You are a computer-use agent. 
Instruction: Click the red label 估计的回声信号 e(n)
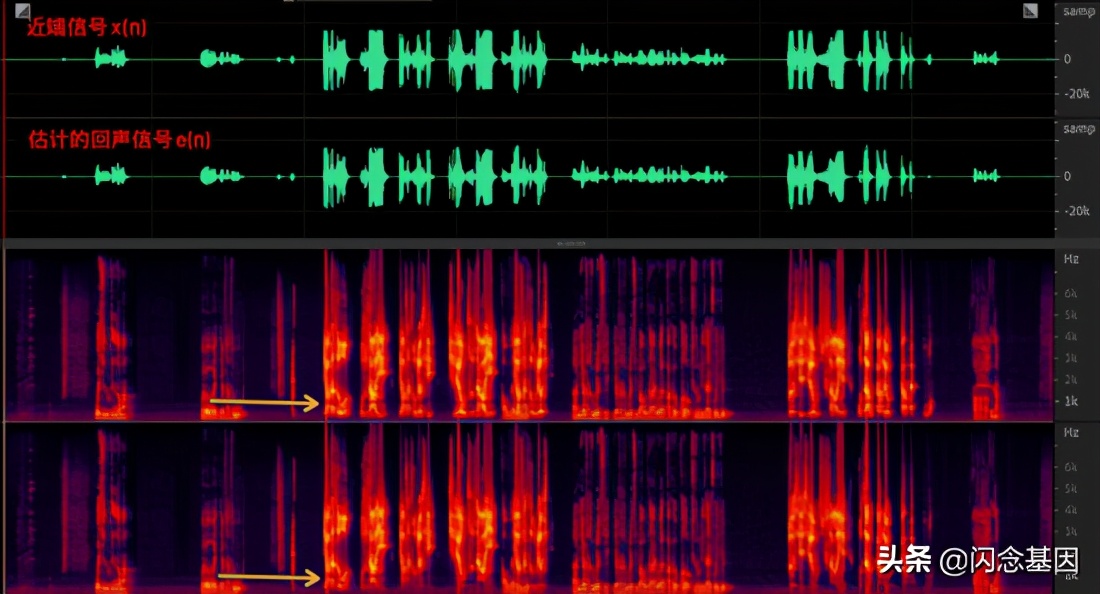click(119, 141)
